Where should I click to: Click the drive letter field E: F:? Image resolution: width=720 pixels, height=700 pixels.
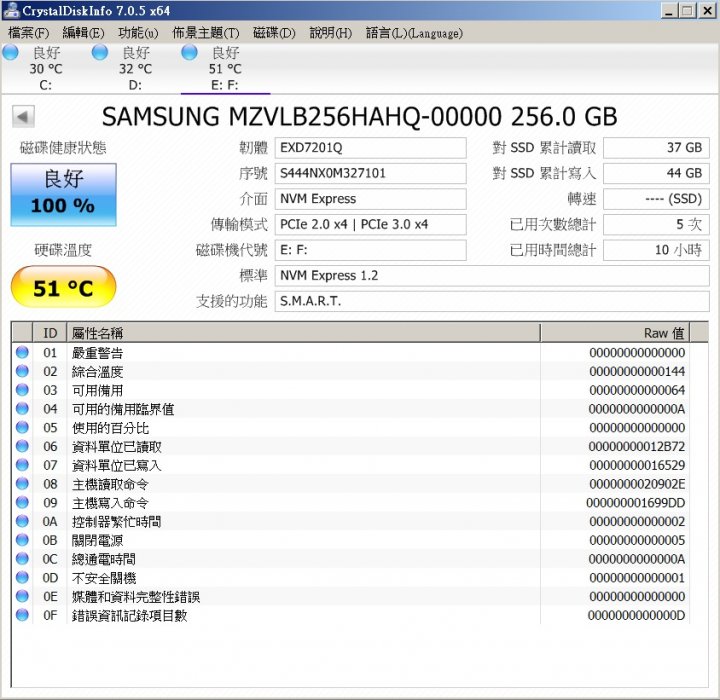[371, 250]
